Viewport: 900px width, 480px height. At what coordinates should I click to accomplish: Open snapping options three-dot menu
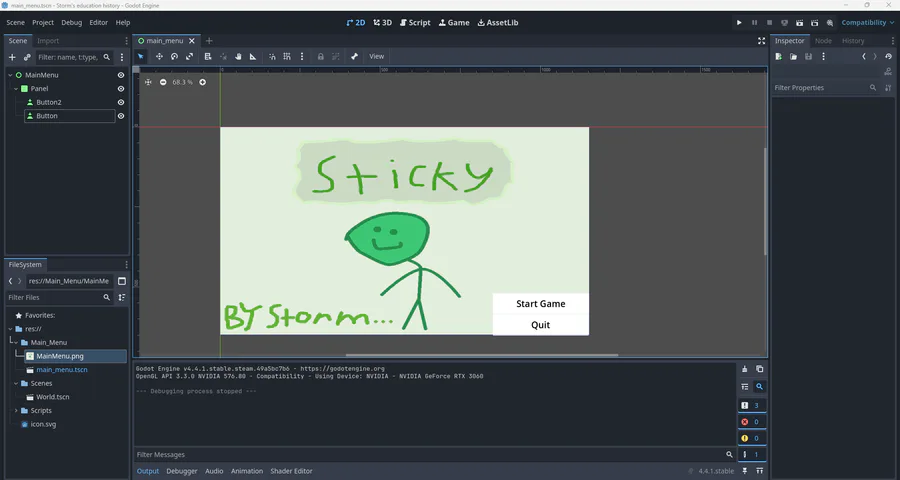tap(302, 56)
